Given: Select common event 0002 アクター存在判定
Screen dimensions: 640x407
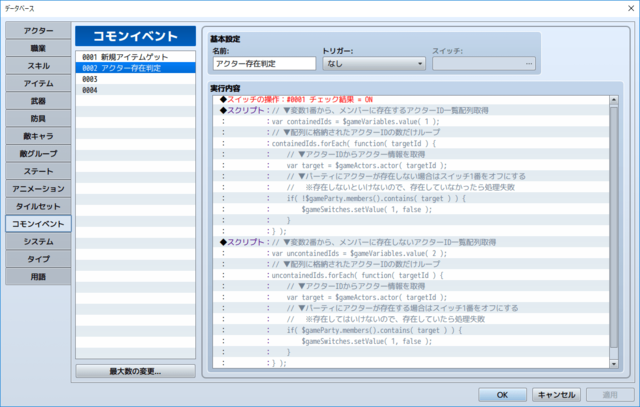Looking at the screenshot, I should pos(135,68).
